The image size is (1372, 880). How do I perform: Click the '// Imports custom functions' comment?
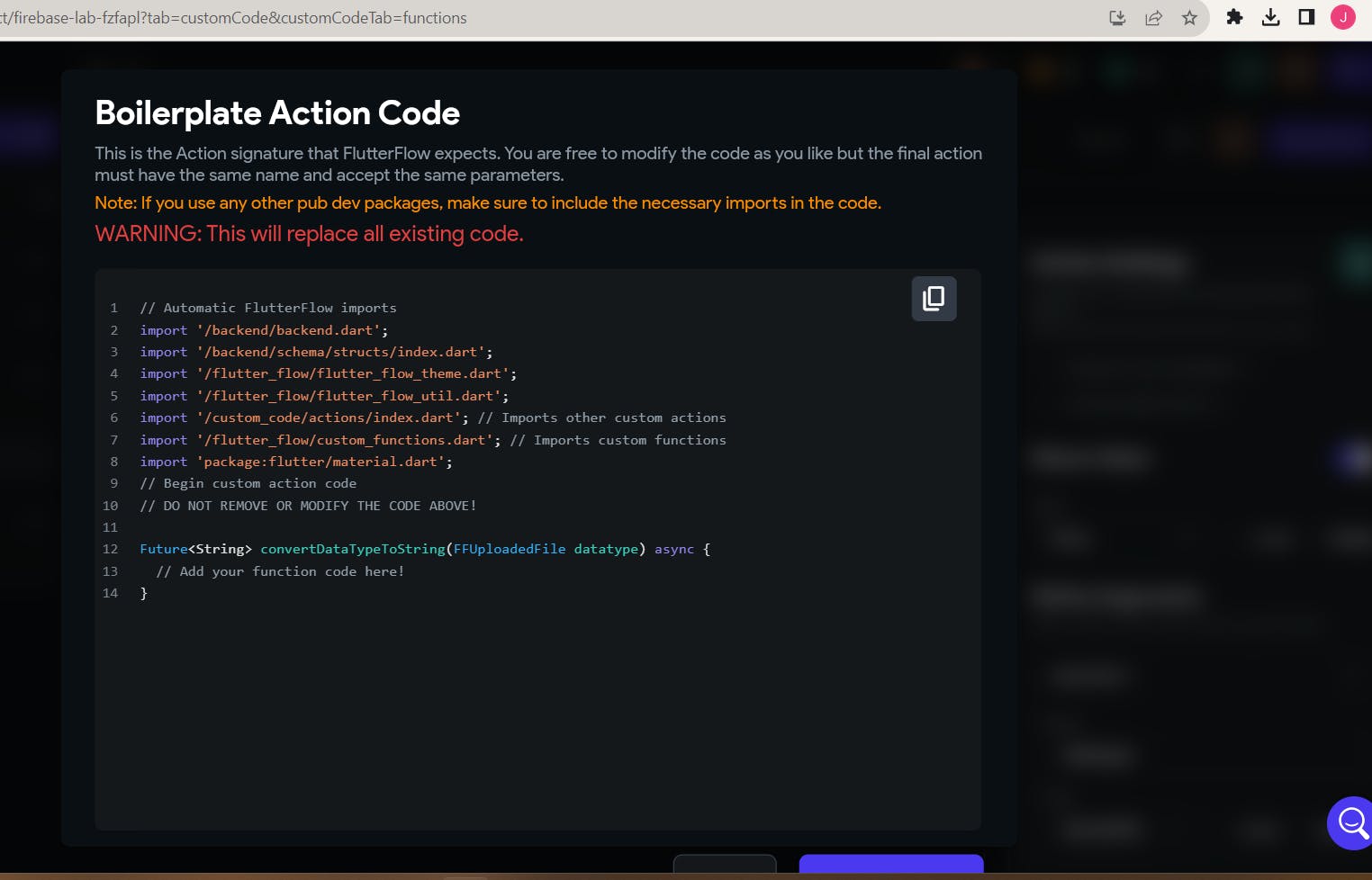[618, 440]
